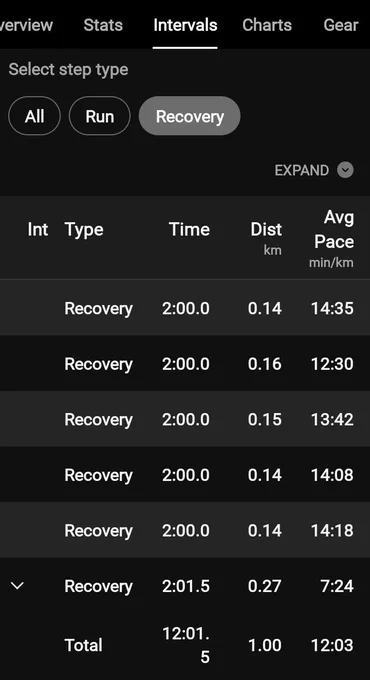Select the Recovery row with pace 14:35

point(185,307)
